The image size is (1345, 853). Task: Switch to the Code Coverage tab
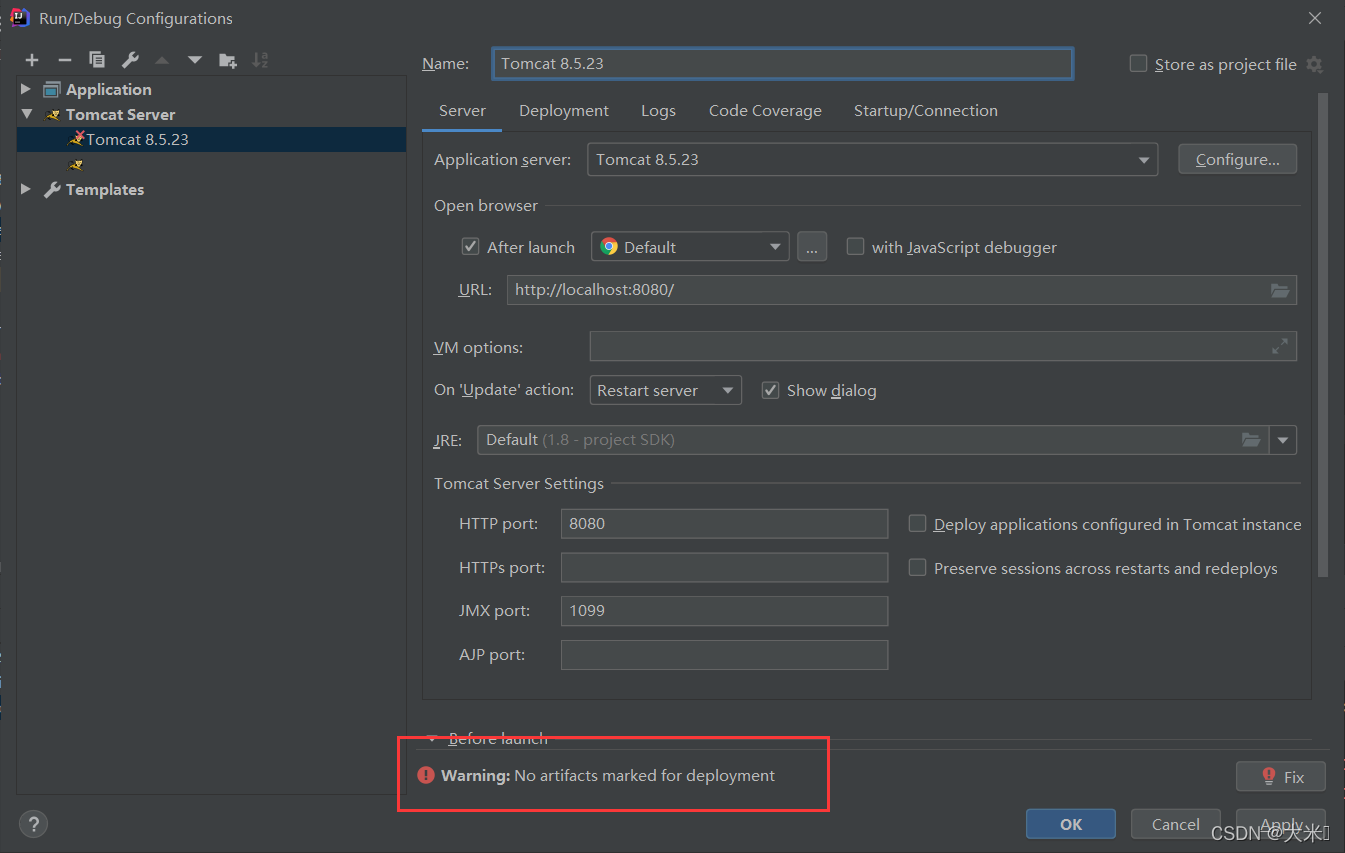(765, 111)
